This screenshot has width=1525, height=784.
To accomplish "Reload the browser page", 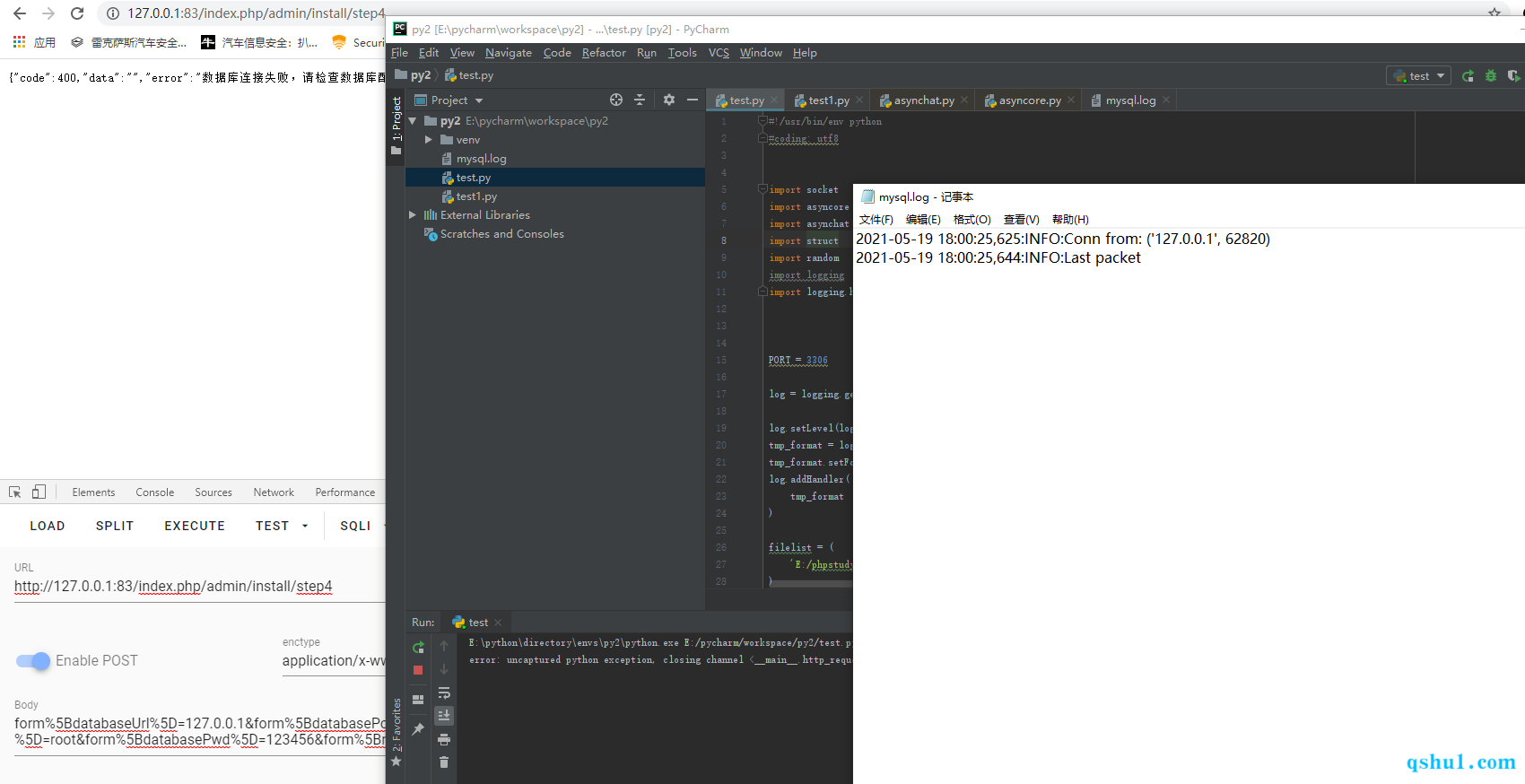I will click(x=77, y=13).
